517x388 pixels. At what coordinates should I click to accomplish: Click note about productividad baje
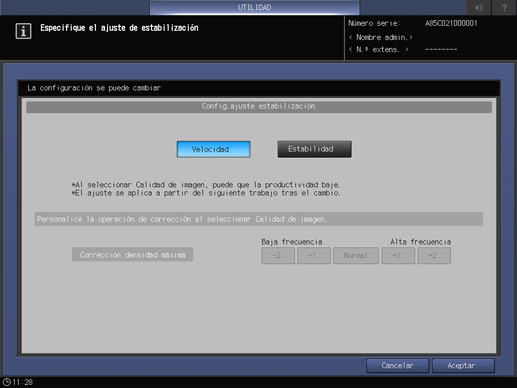[x=206, y=185]
